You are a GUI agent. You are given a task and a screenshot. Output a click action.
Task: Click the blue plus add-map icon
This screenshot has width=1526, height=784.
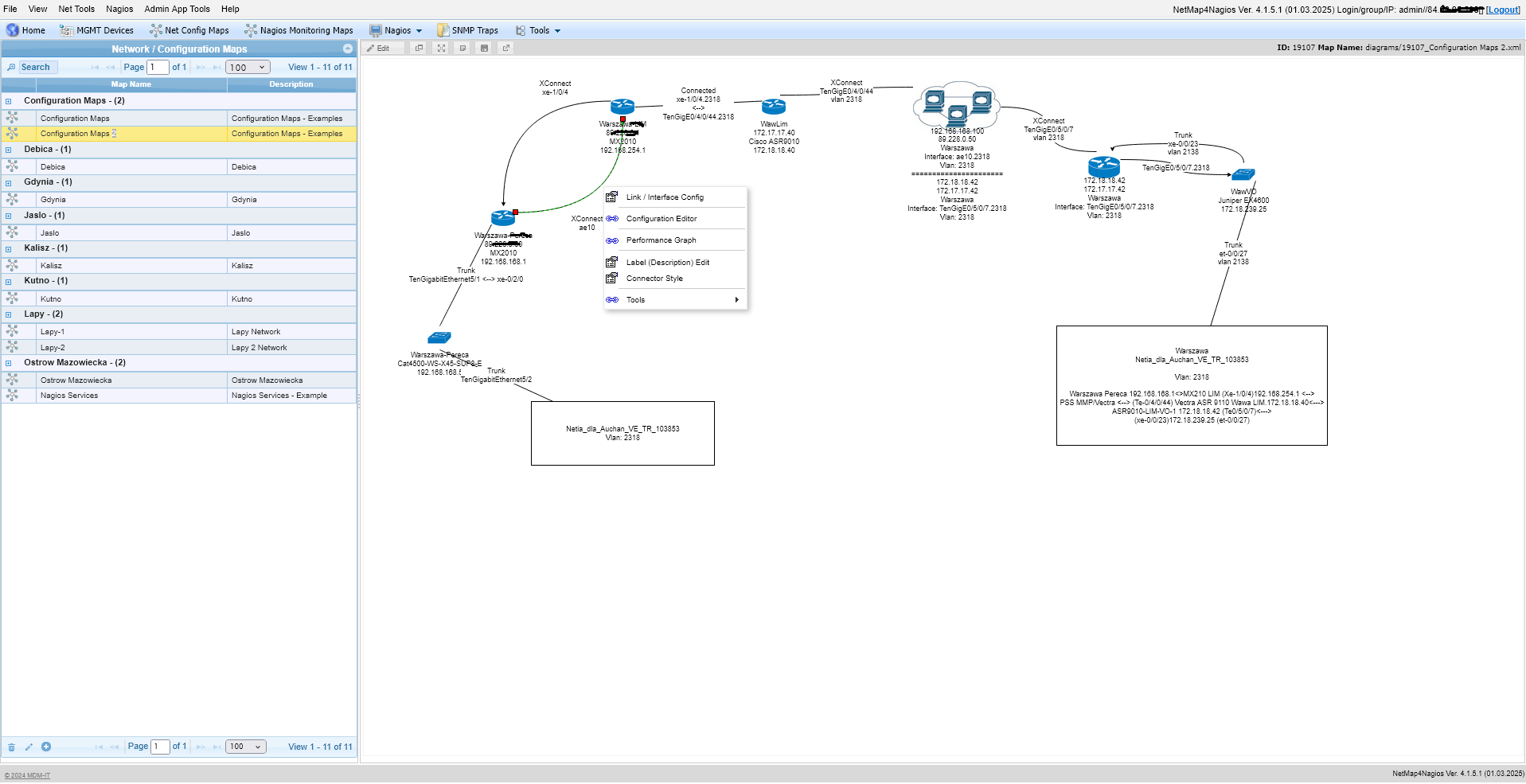[46, 747]
